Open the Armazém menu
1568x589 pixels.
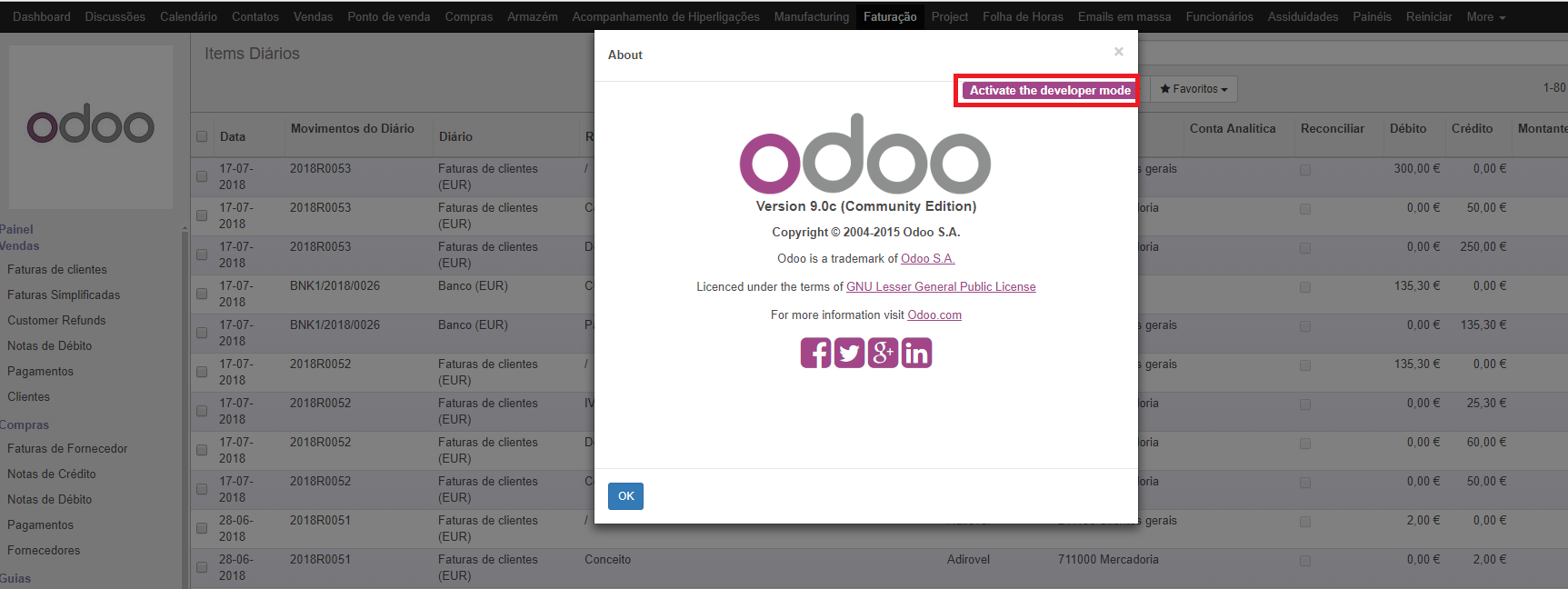(532, 16)
